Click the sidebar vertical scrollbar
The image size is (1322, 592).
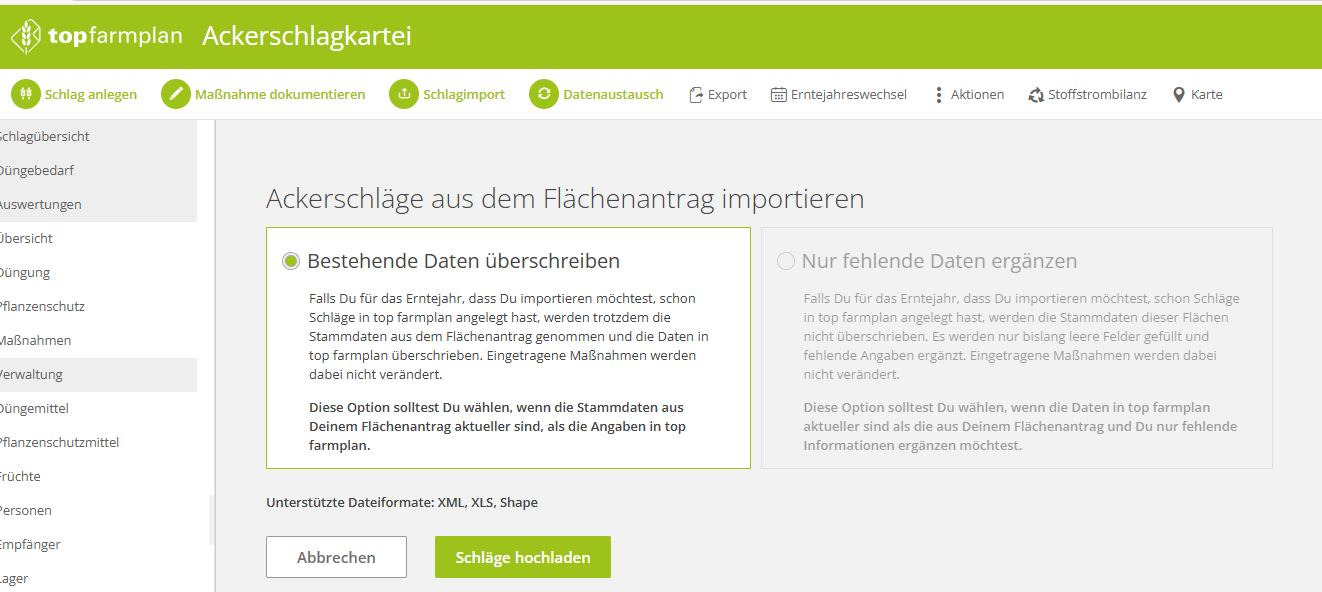point(211,520)
